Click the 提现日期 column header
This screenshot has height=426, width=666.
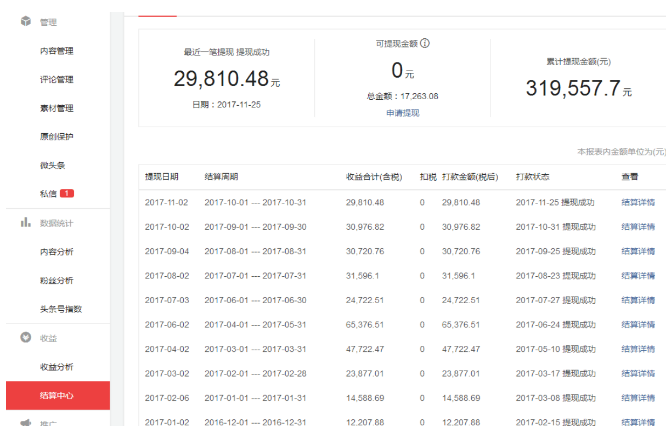click(x=162, y=176)
